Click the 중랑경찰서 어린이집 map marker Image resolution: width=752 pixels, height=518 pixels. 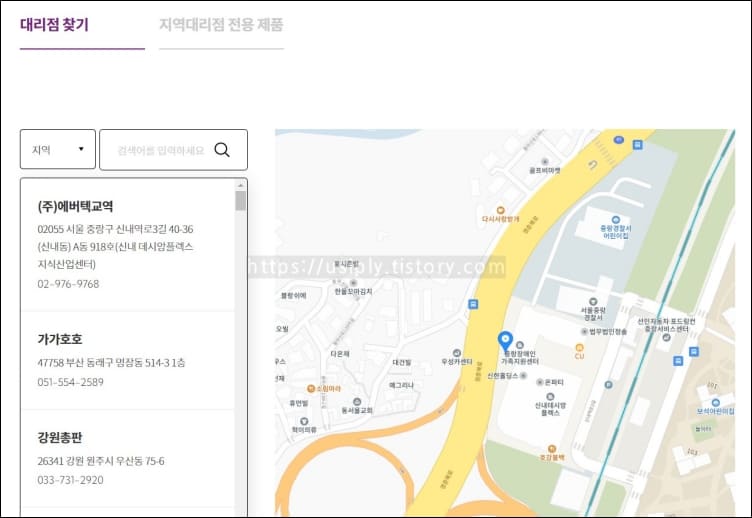pyautogui.click(x=616, y=220)
